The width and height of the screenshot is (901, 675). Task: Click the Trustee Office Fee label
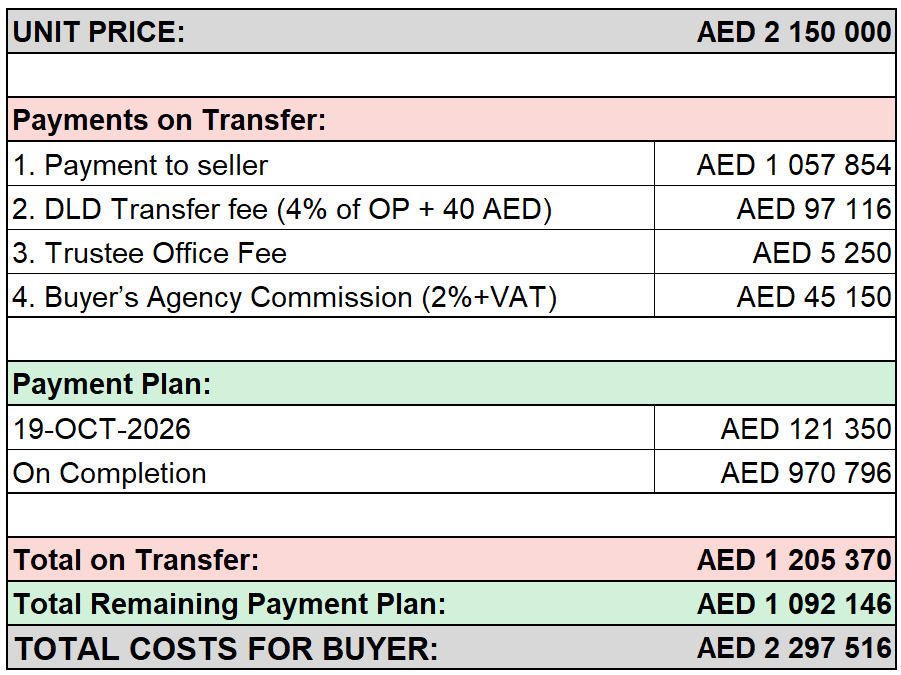[149, 253]
